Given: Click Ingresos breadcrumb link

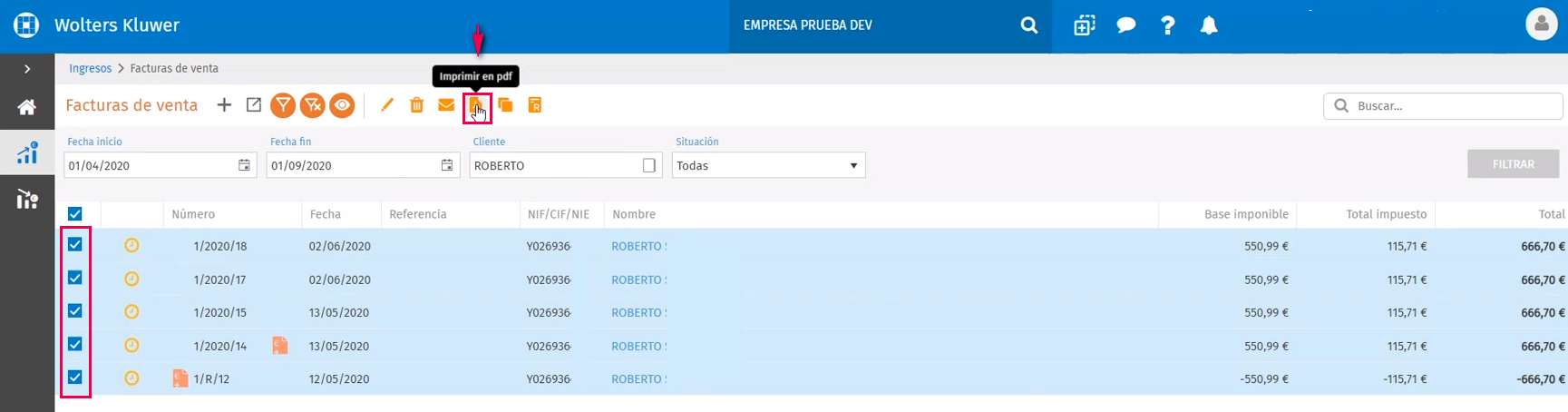Looking at the screenshot, I should (x=91, y=68).
